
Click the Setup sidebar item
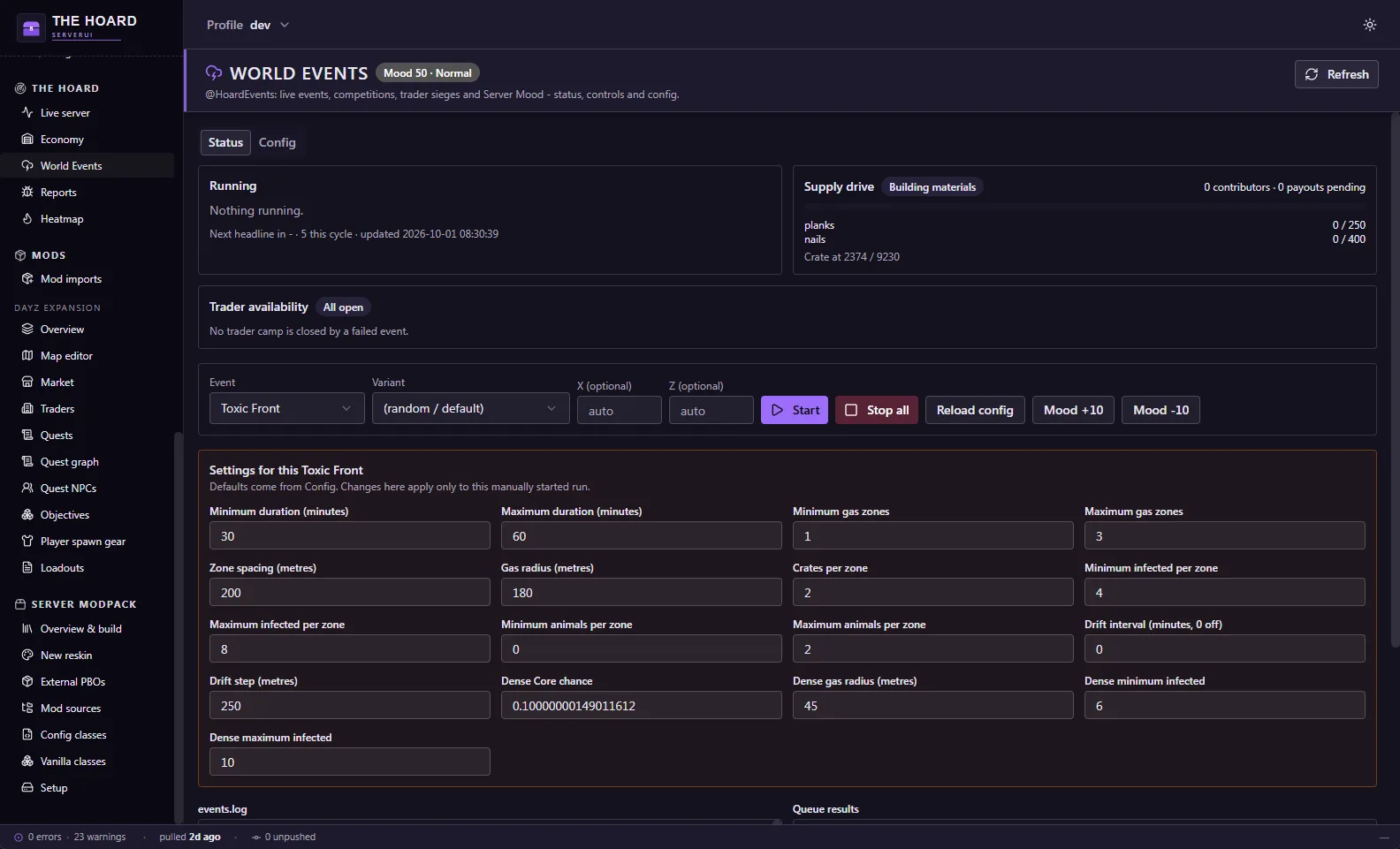(87, 788)
